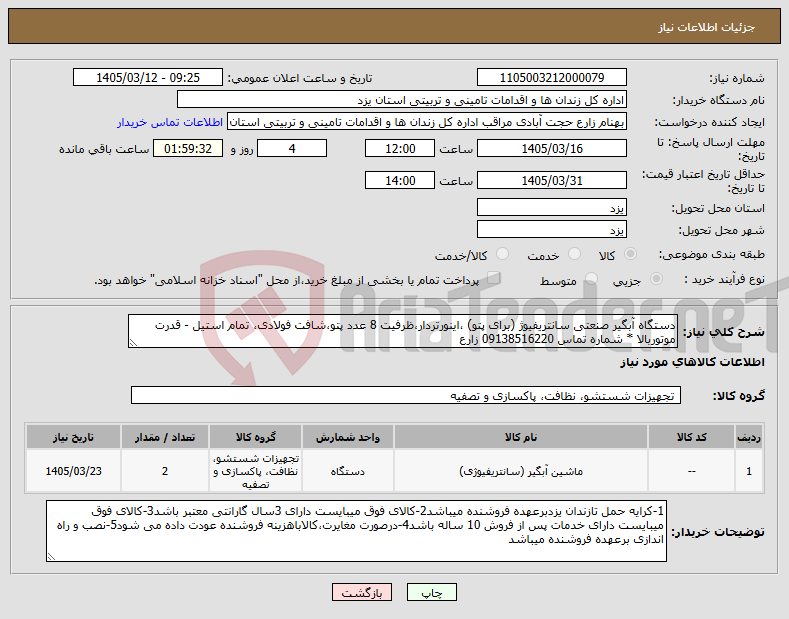The image size is (789, 619).
Task: Click the نوع فرآیند خرید label
Action: pos(724,279)
